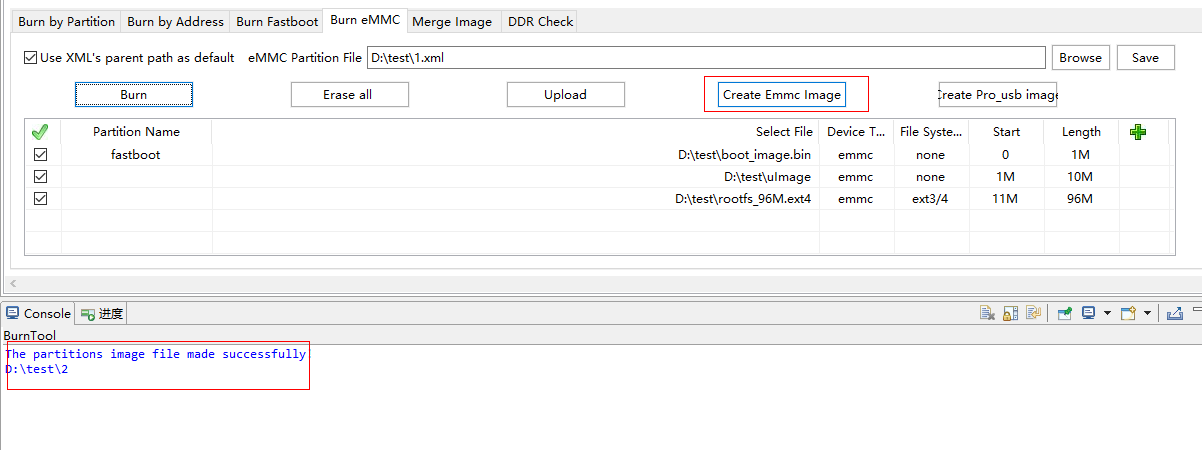The width and height of the screenshot is (1202, 450).
Task: Click the Clear Console icon
Action: pyautogui.click(x=987, y=314)
